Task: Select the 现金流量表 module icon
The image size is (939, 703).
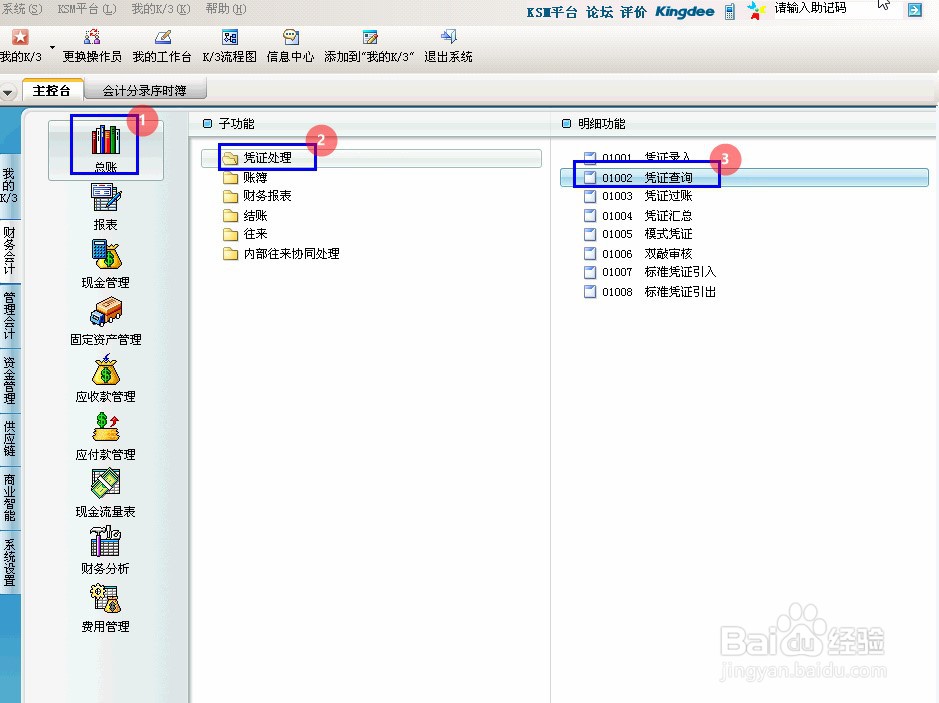Action: [x=105, y=493]
